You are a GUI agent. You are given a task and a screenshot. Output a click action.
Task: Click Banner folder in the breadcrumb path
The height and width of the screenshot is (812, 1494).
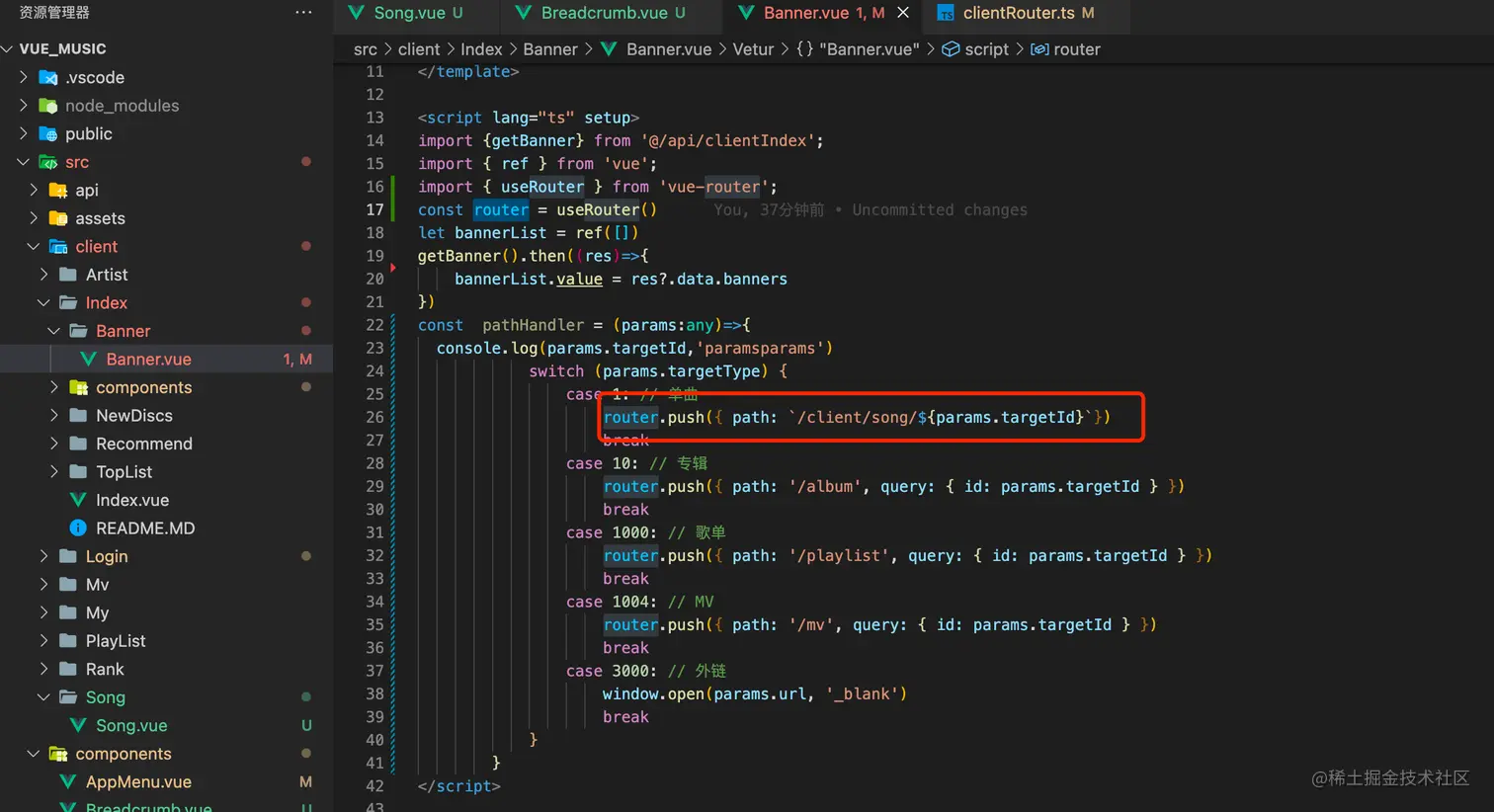(550, 49)
